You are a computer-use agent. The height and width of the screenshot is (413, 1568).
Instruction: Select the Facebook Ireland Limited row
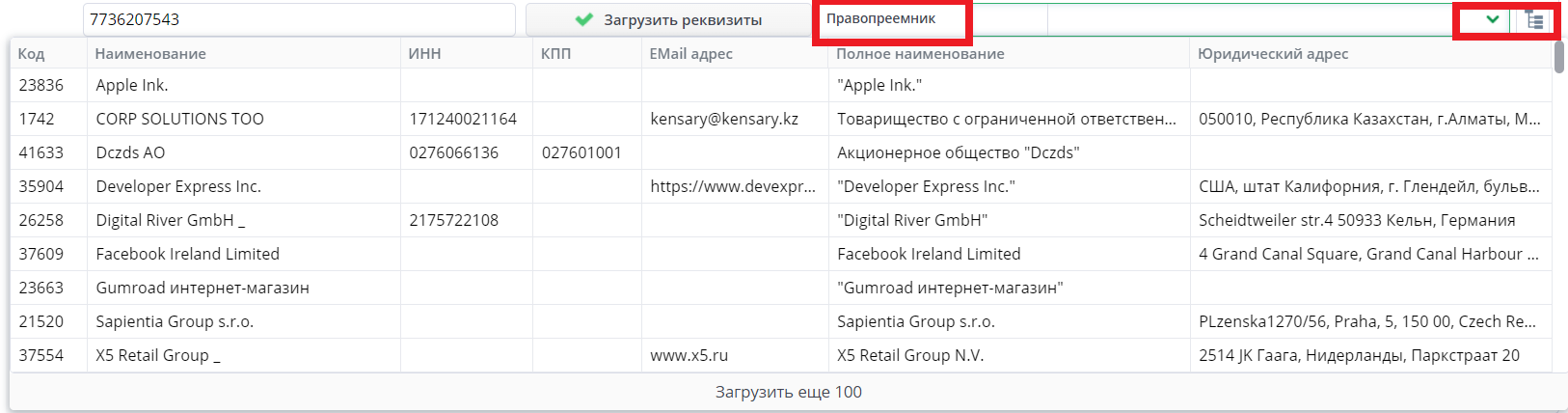point(187,254)
